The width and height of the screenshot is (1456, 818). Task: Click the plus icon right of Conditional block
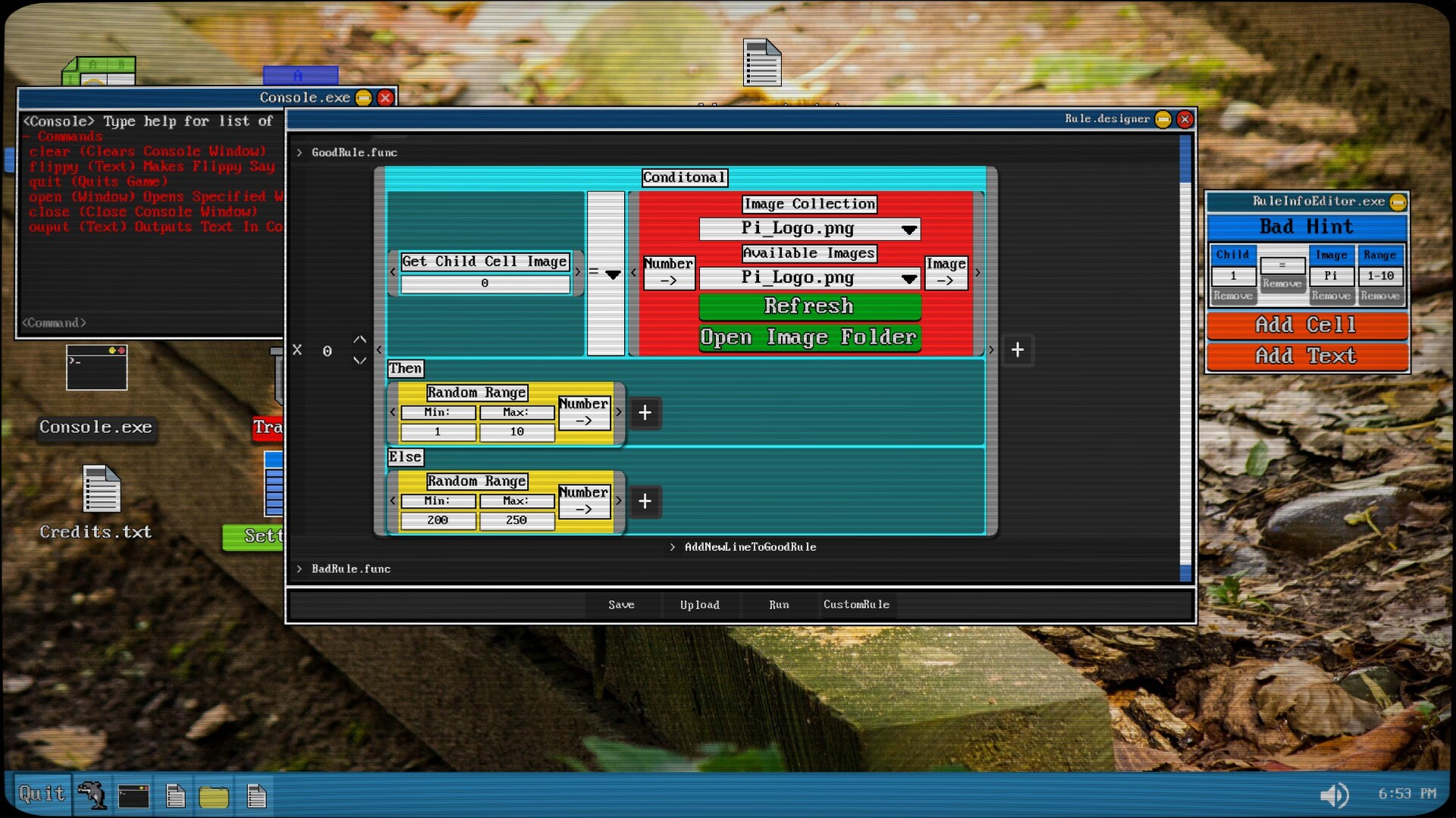tap(1017, 349)
